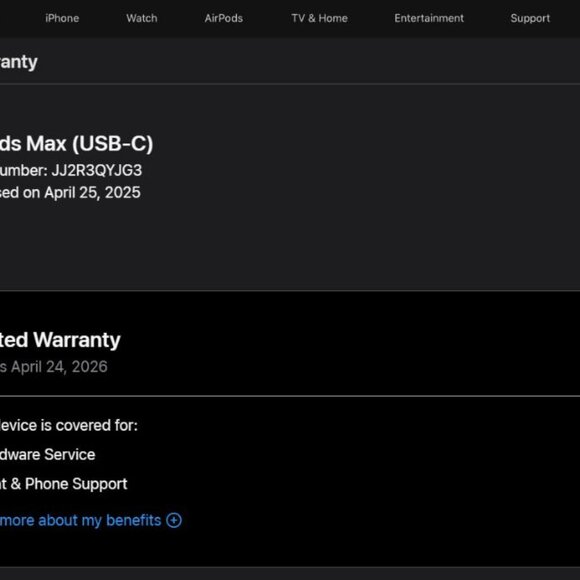Click the Phone Support coverage item
This screenshot has width=580, height=580.
pos(76,484)
